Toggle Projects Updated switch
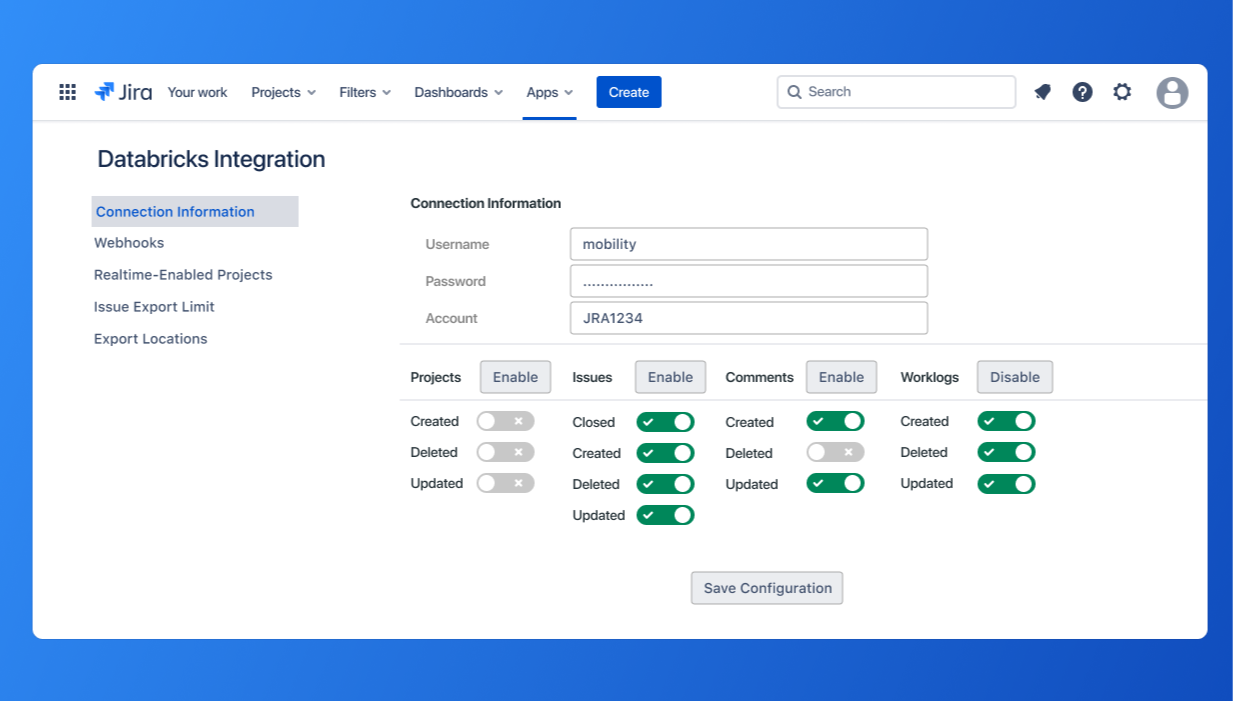 pos(505,483)
